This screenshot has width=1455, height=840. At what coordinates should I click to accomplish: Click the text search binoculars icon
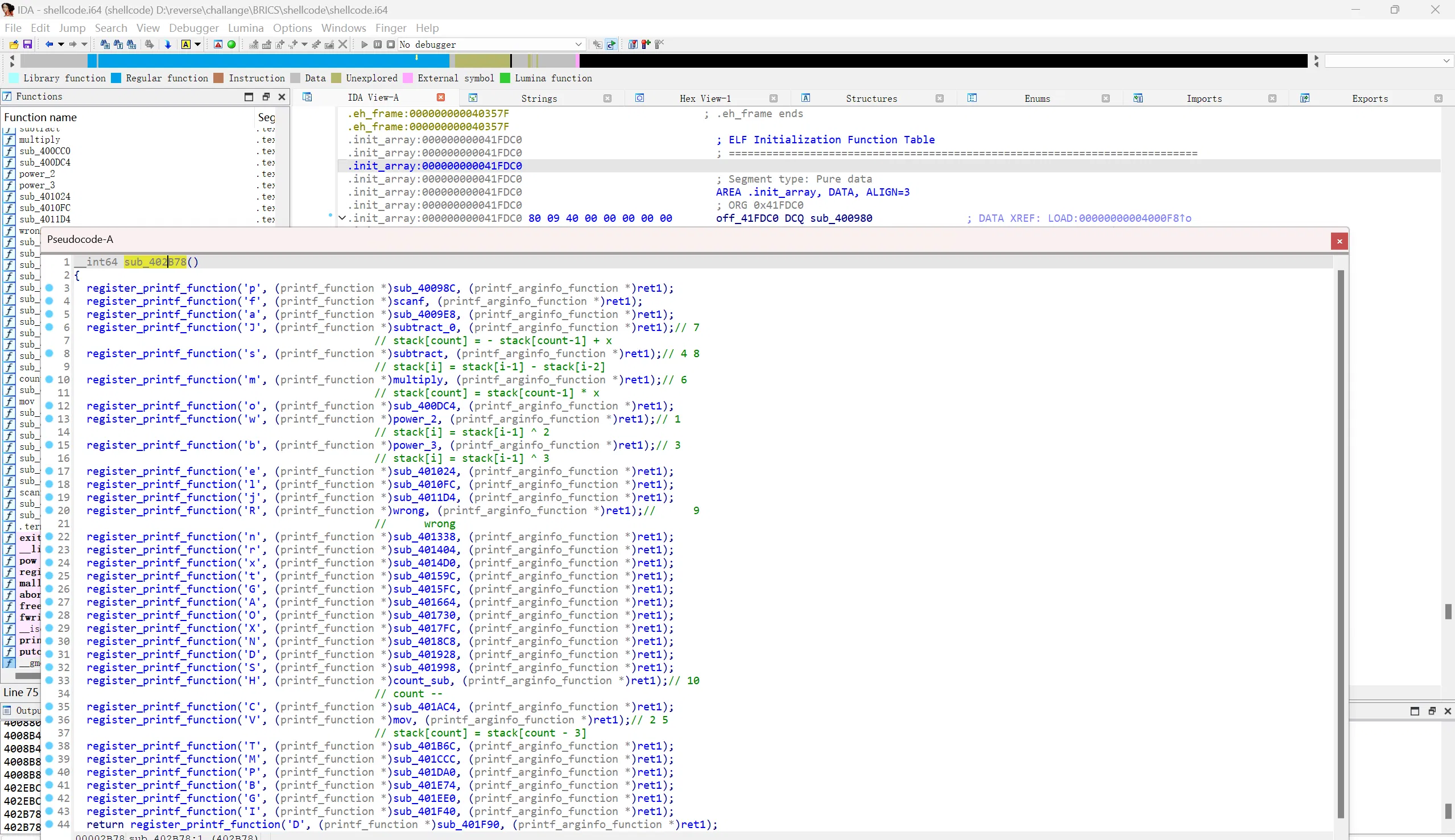118,44
